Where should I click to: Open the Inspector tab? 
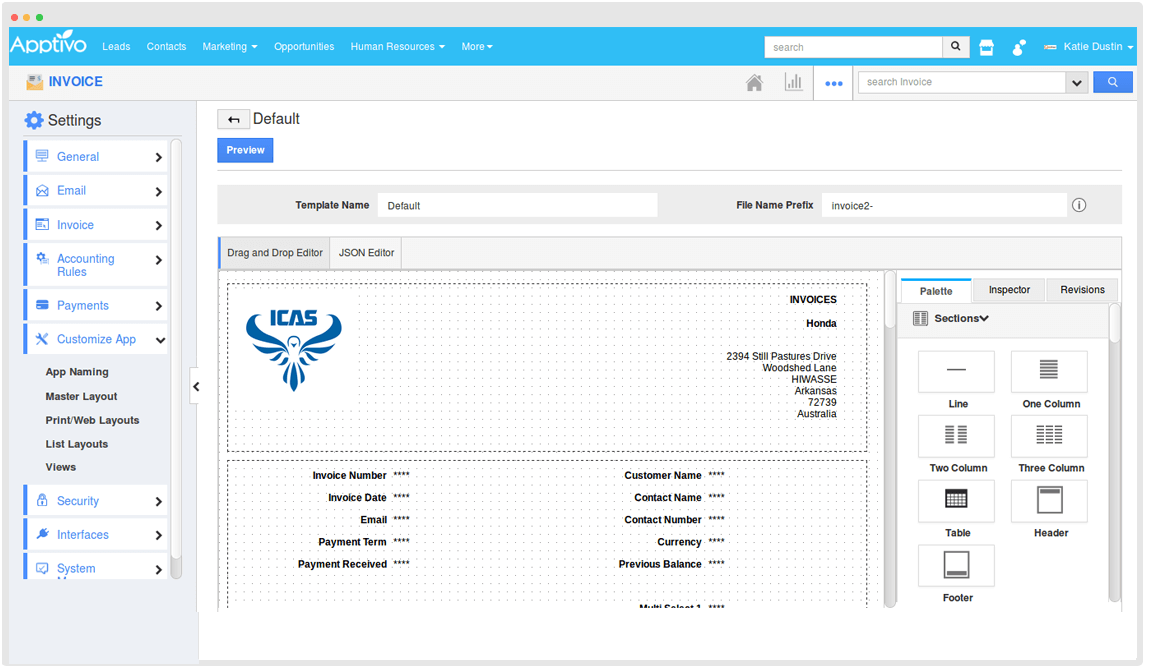tap(1009, 290)
